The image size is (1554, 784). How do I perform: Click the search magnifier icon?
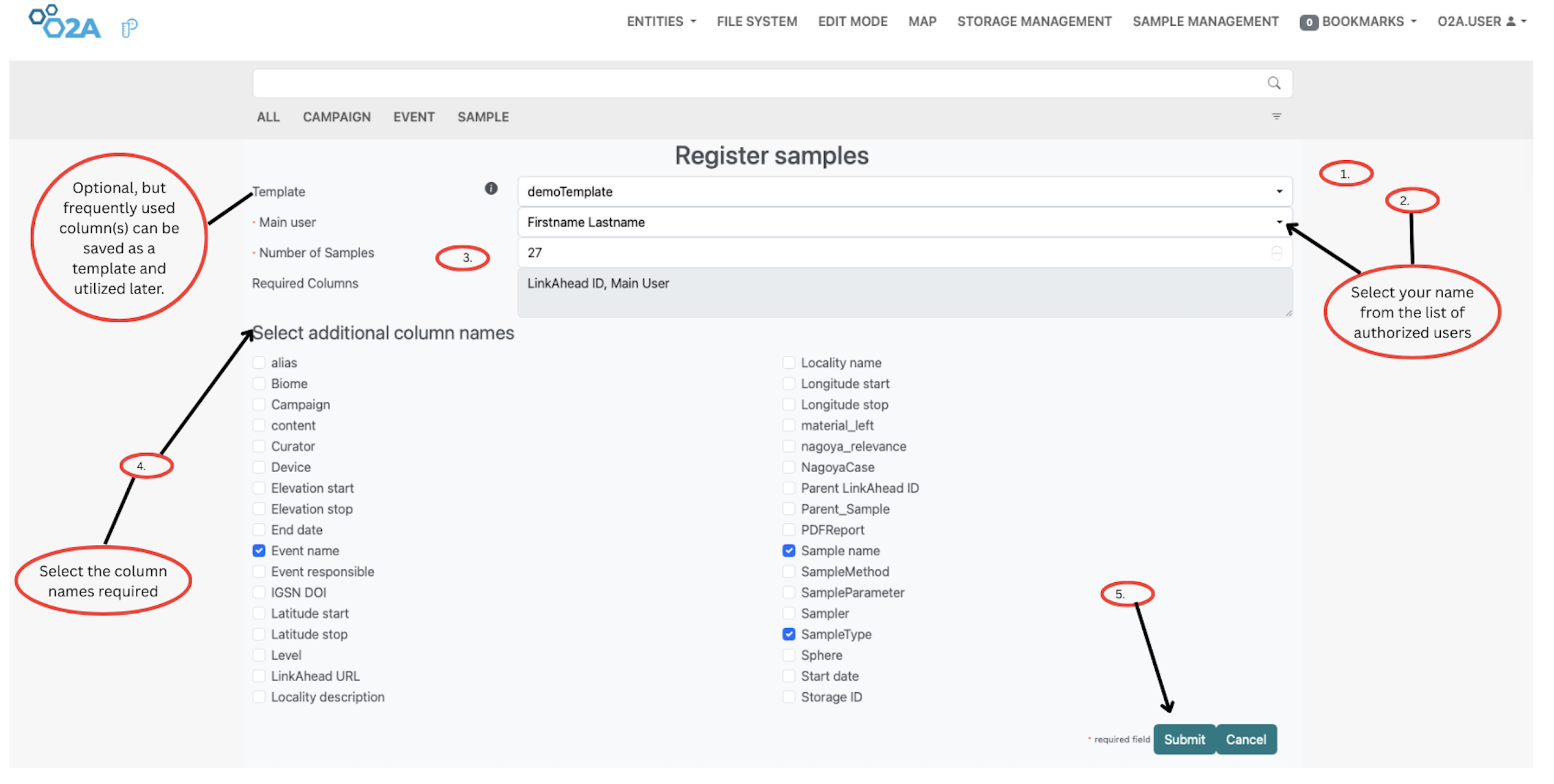point(1274,83)
